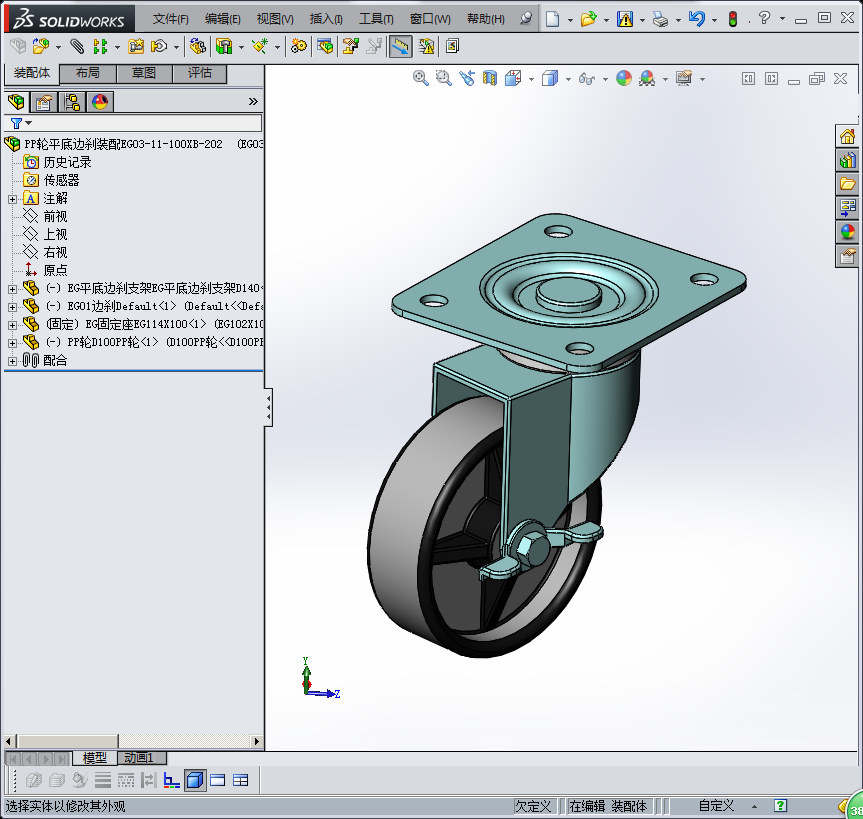Switch to the 草图 command tab
Screen dimensions: 863x819
[x=144, y=73]
